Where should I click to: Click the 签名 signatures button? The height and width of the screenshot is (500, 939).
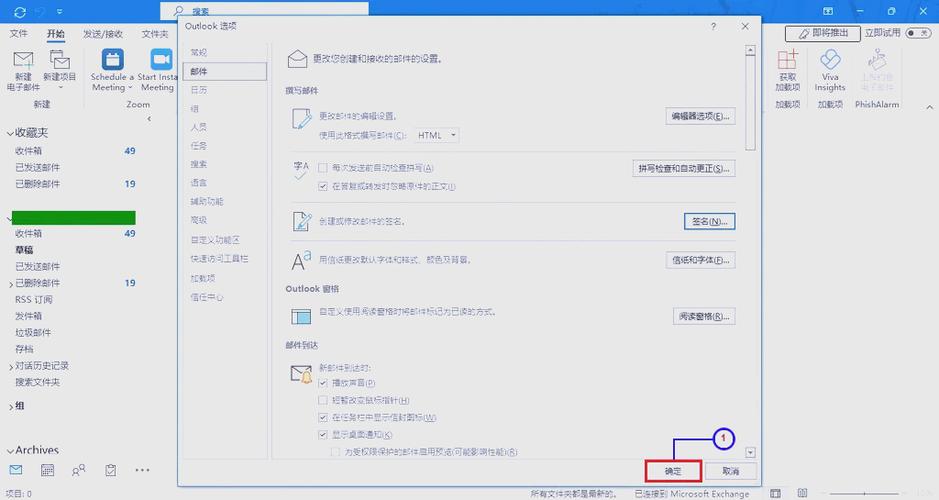tap(710, 222)
